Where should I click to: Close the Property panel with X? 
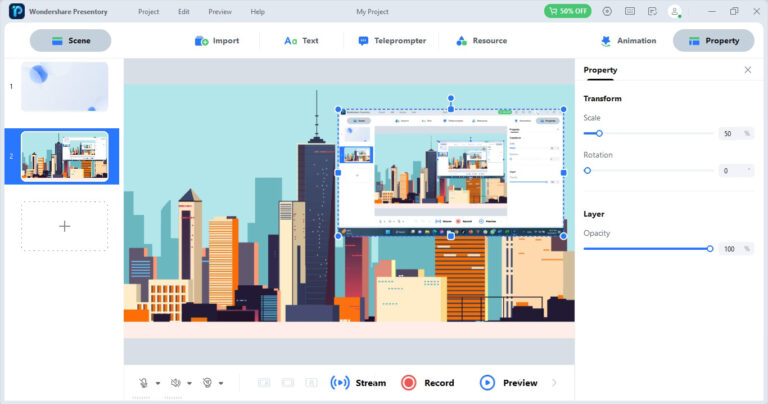point(747,70)
